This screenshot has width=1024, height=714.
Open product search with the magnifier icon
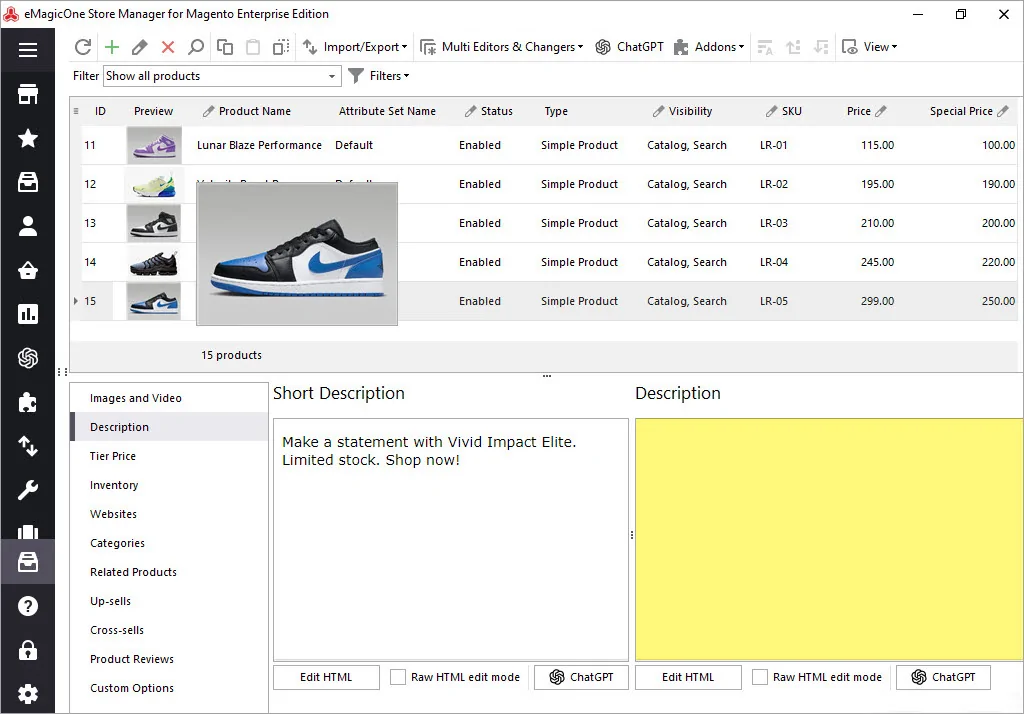tap(195, 47)
